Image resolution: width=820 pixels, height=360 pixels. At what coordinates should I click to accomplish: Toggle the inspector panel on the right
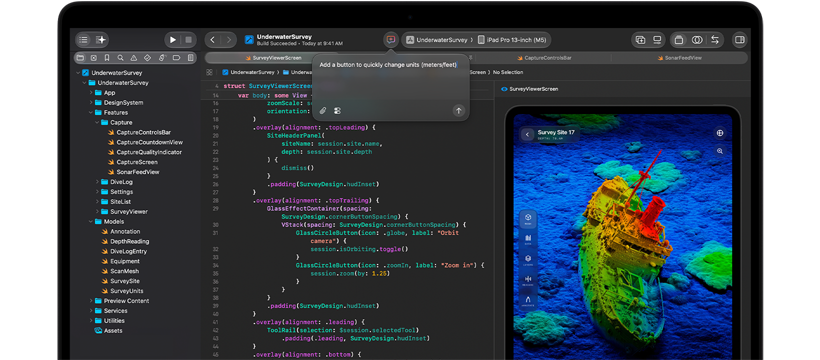pyautogui.click(x=739, y=40)
